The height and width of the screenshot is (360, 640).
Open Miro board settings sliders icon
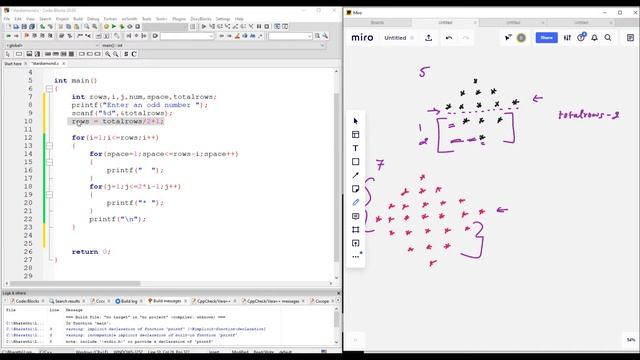567,38
